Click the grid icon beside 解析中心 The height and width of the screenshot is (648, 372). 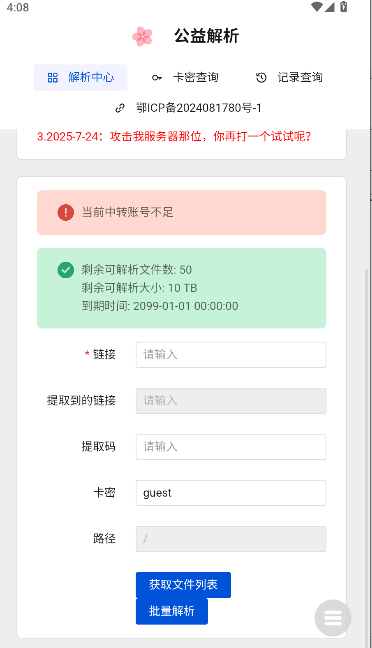click(x=53, y=77)
